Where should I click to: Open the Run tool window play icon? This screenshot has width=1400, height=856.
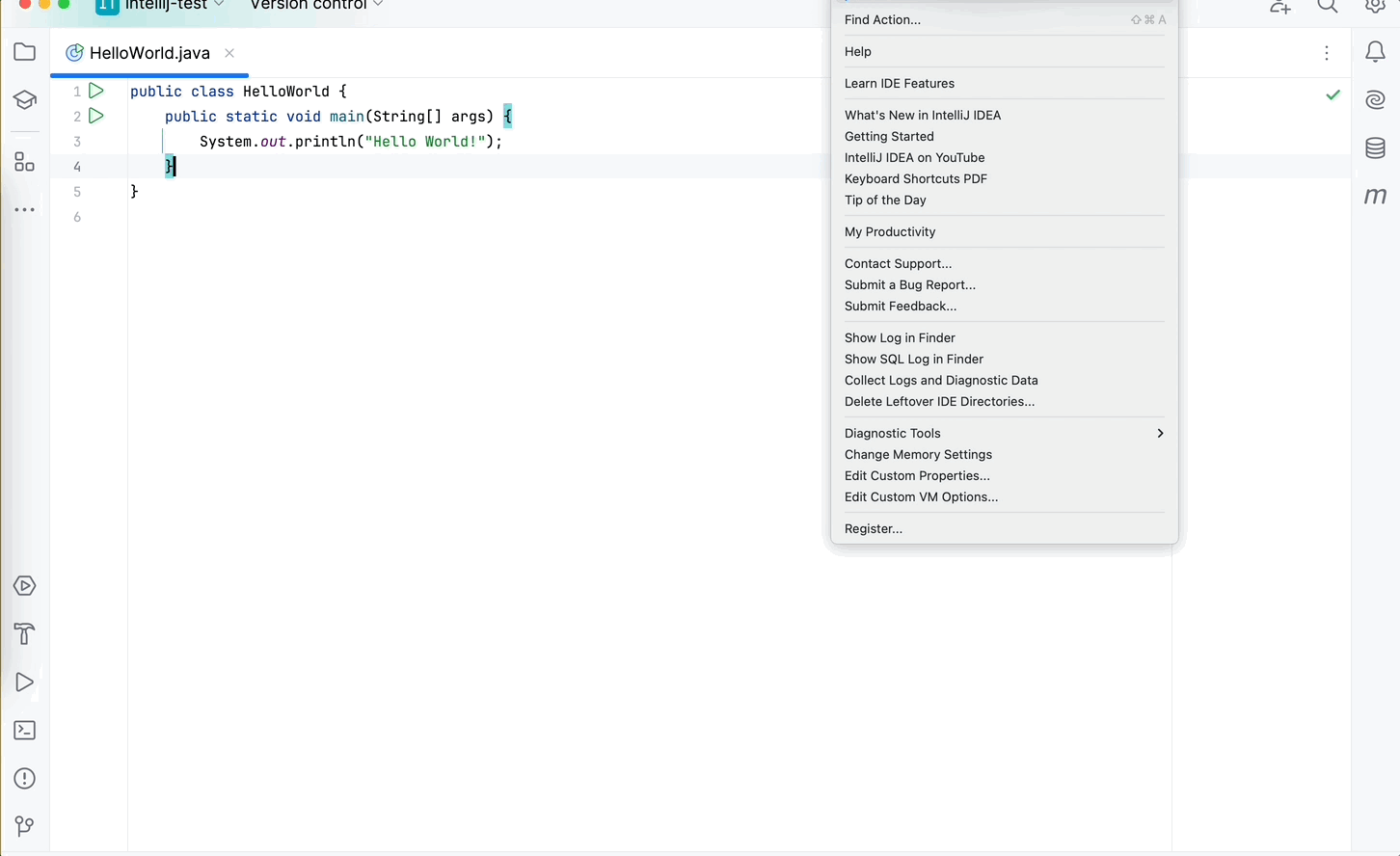tap(25, 682)
